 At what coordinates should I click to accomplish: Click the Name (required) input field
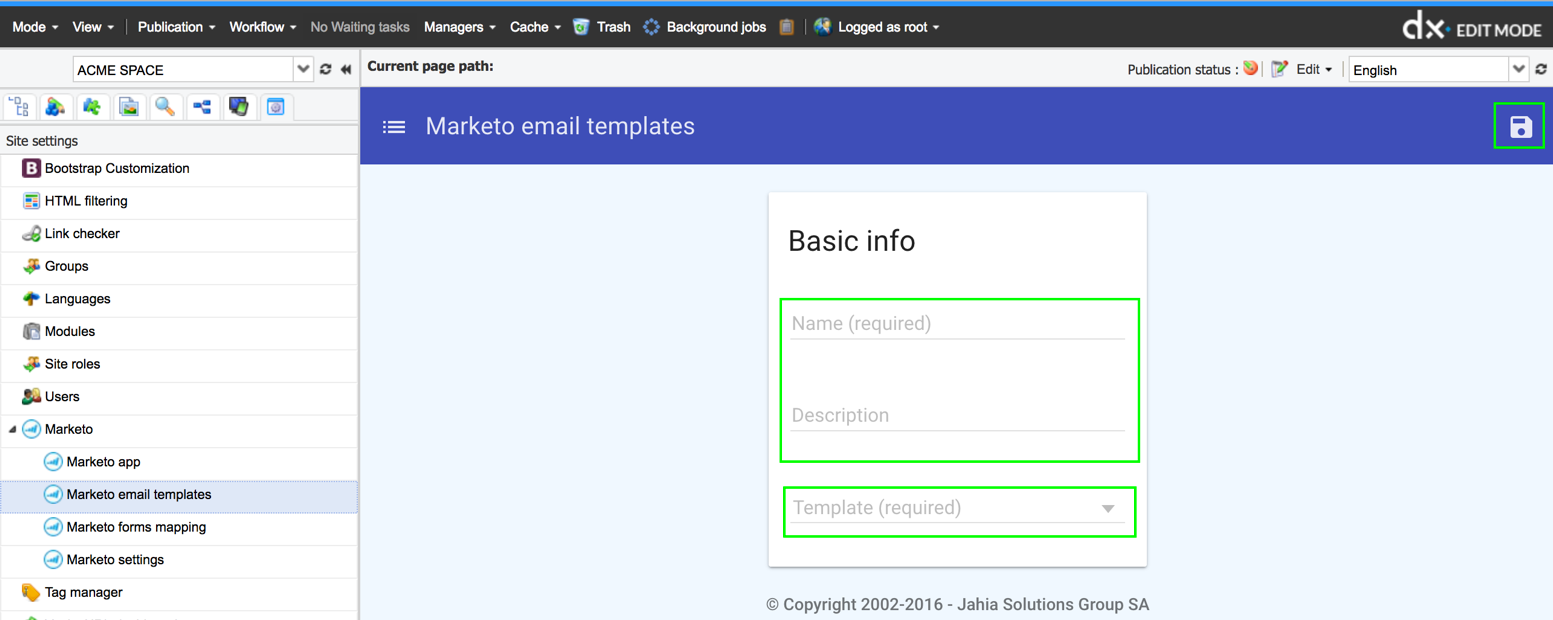(957, 324)
